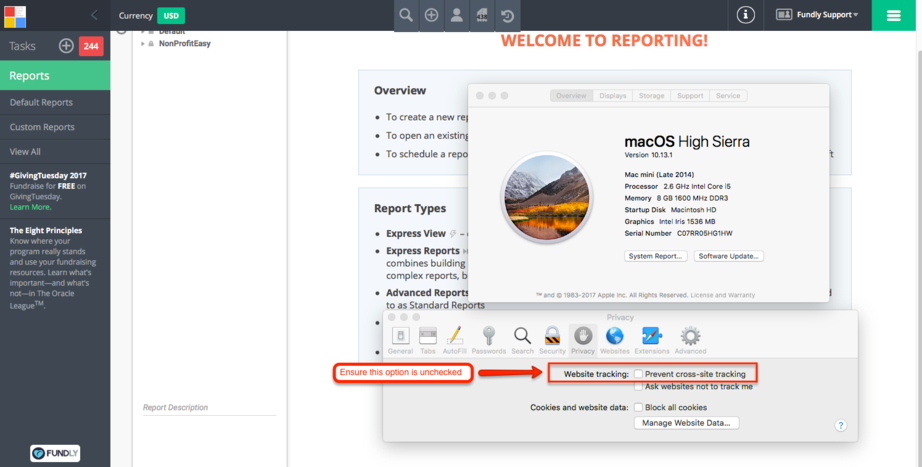Open the green hamburger menu button
Viewport: 922px width, 467px height.
click(x=894, y=15)
